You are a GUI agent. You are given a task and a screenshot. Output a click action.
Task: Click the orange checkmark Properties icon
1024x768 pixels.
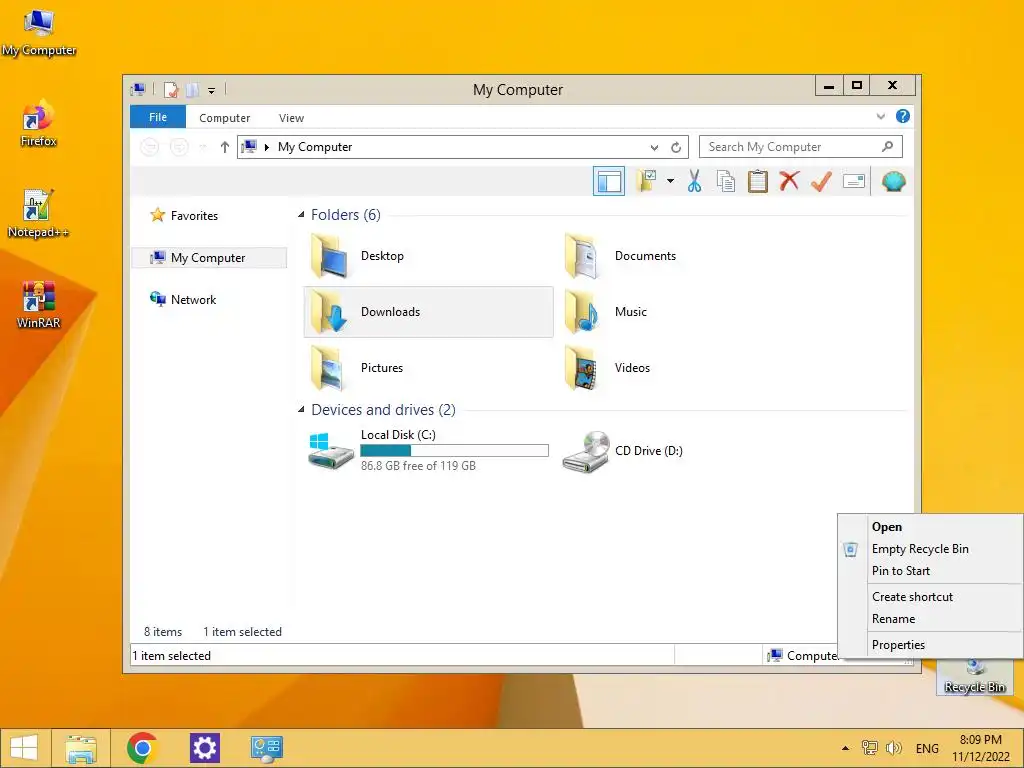point(821,181)
